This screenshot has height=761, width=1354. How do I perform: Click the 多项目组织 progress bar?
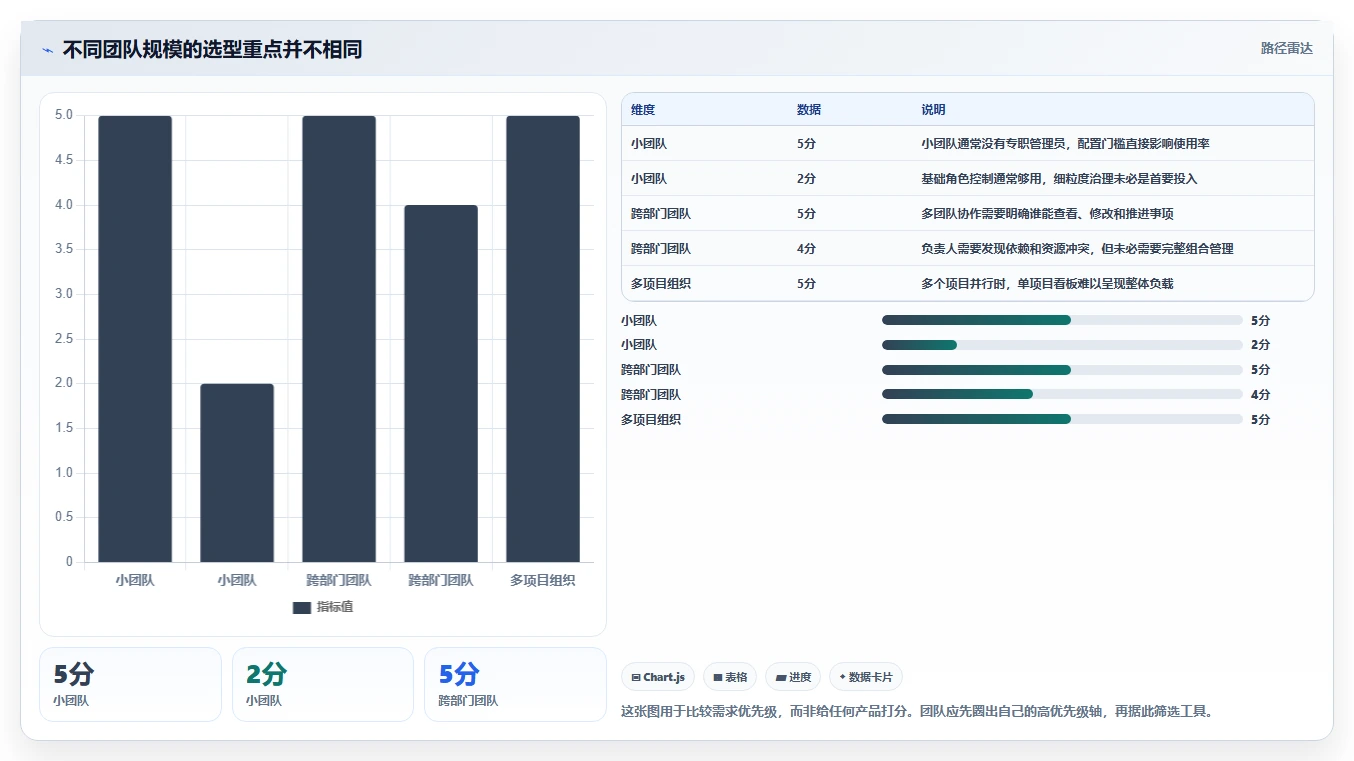pyautogui.click(x=1062, y=420)
